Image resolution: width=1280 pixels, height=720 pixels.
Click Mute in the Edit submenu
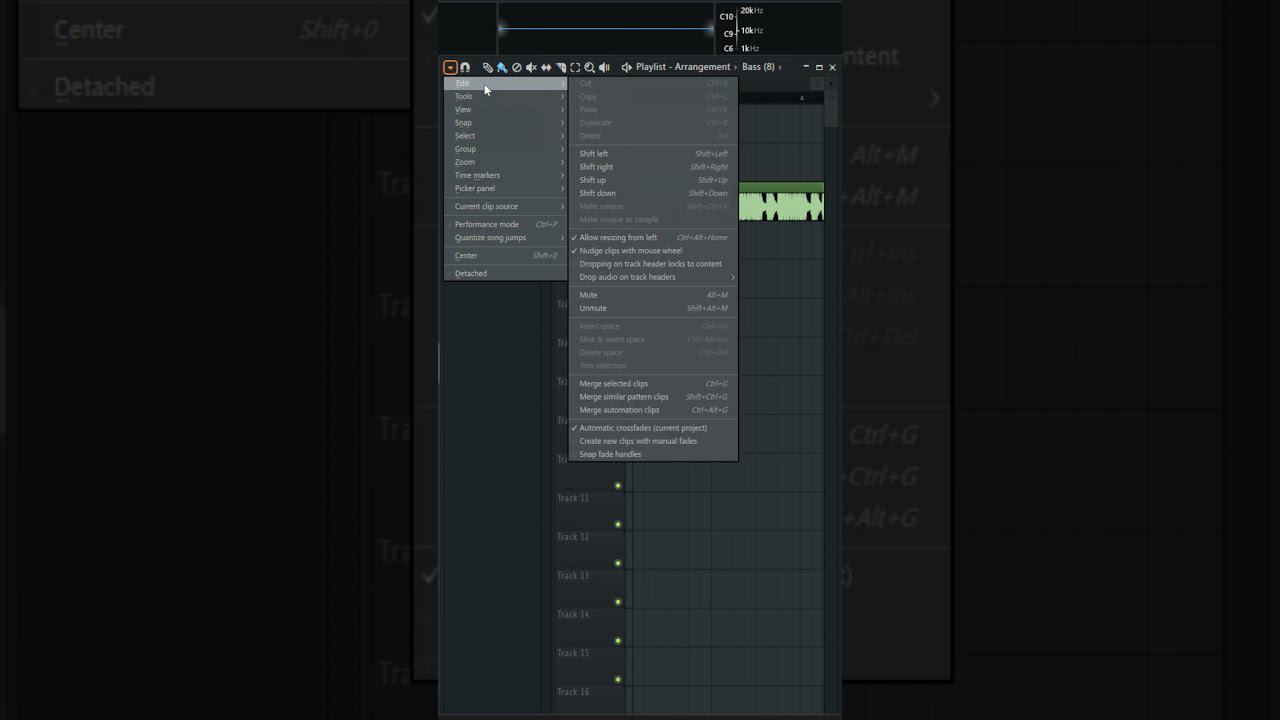pos(653,295)
